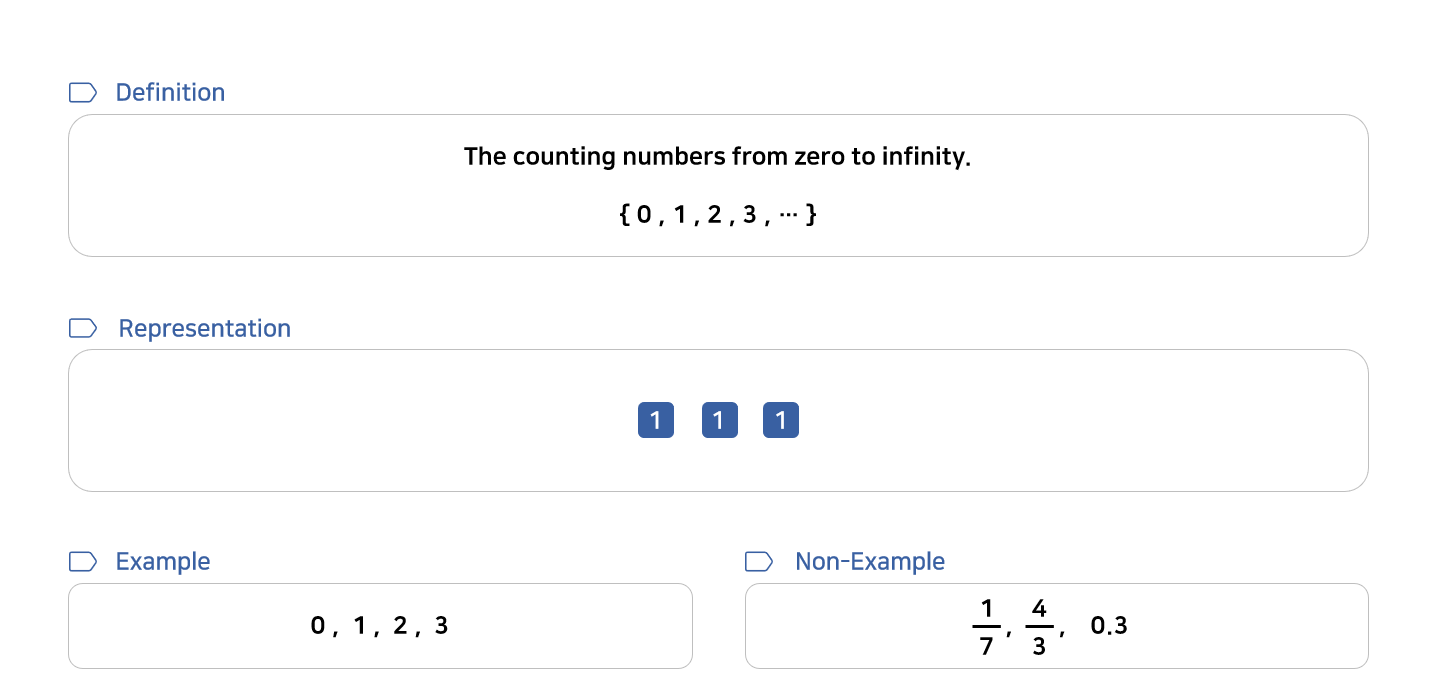Select the middle blue 1 tile
This screenshot has width=1441, height=690.
pyautogui.click(x=719, y=421)
